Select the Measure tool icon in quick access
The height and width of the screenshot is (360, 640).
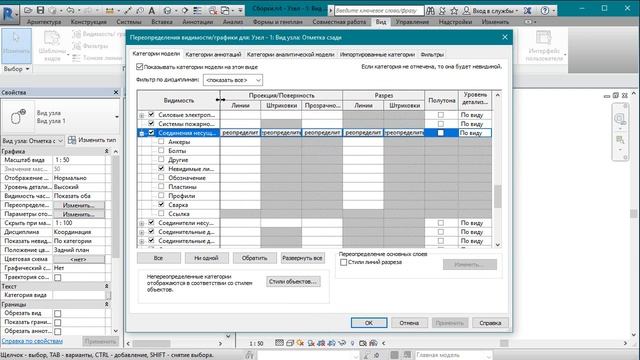(109, 10)
